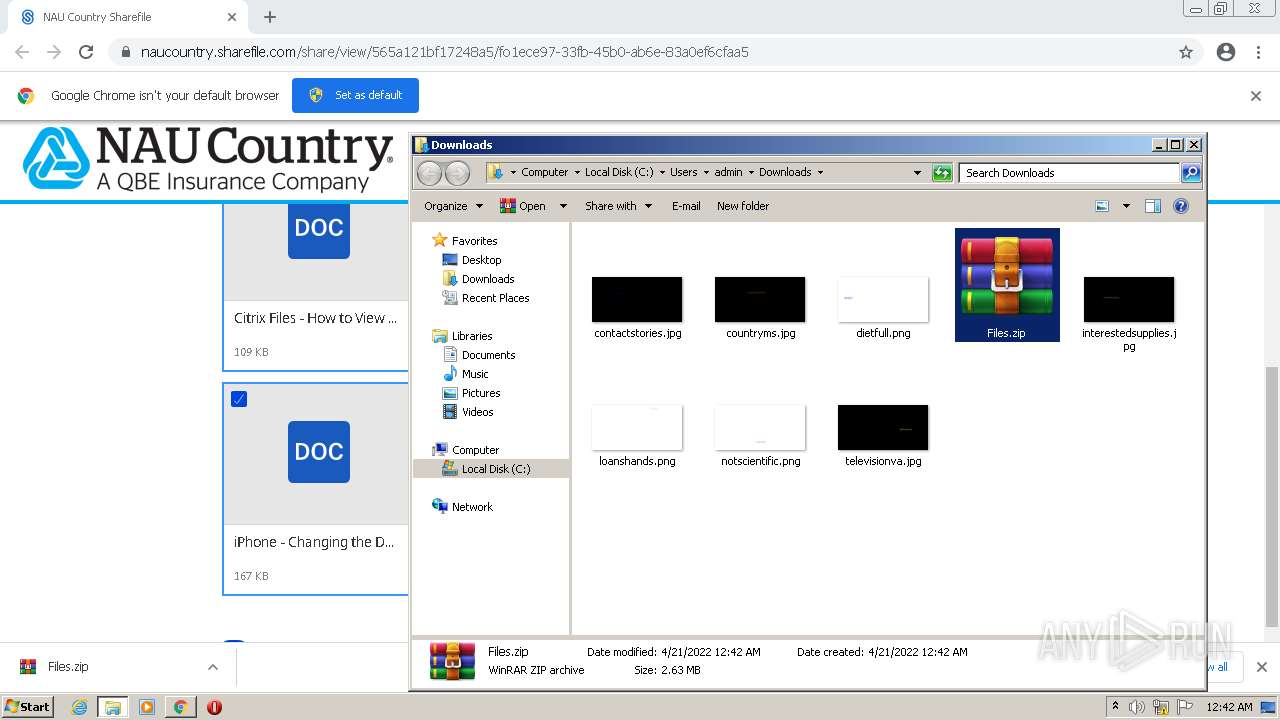Click the Downloads breadcrumb segment
This screenshot has width=1280, height=720.
coord(785,172)
